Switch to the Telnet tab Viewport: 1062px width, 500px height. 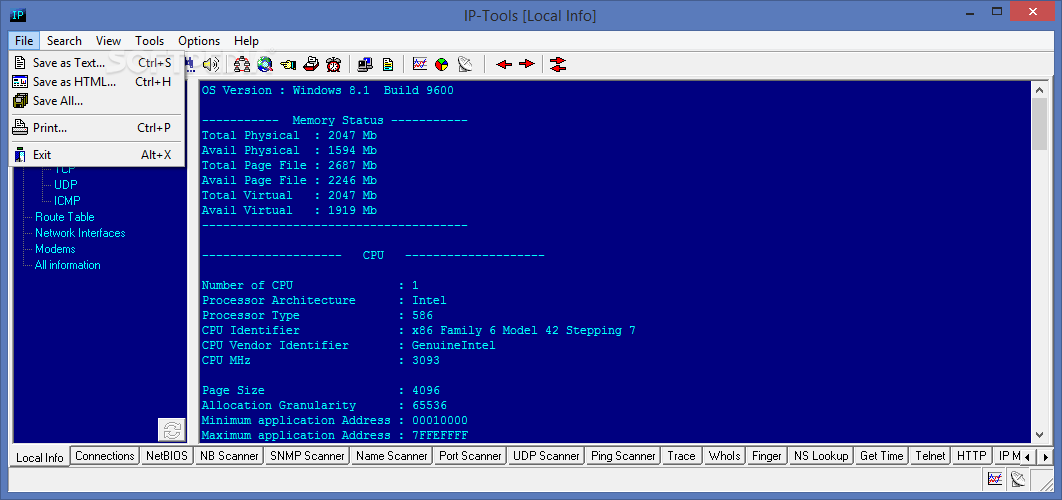tap(929, 456)
